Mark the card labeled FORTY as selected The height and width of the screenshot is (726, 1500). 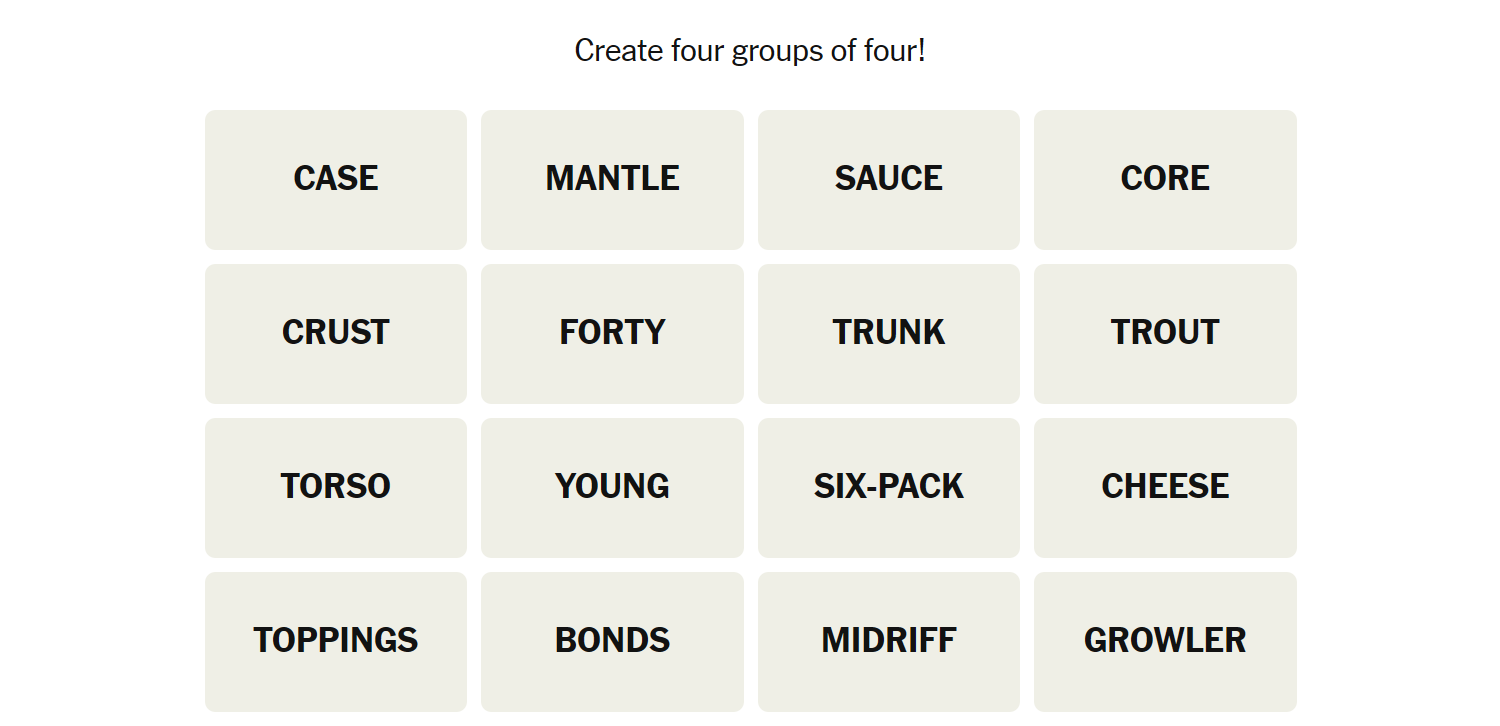point(612,334)
